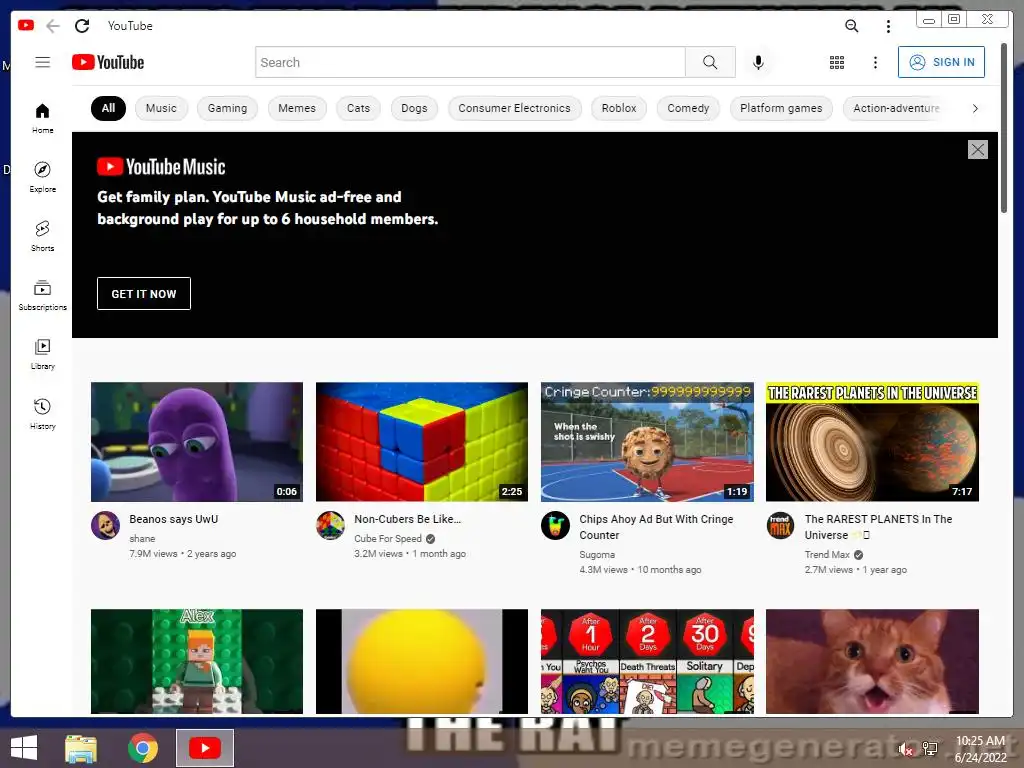
Task: Open YouTube settings three-dot menu
Action: point(875,62)
